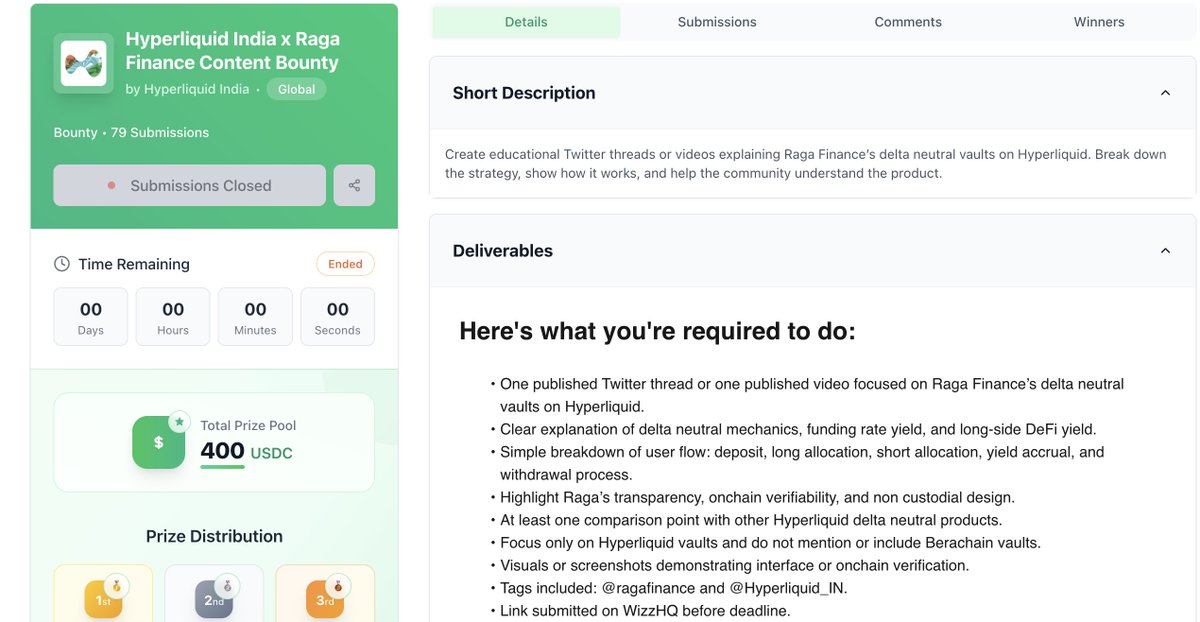The height and width of the screenshot is (622, 1200).
Task: Click the 'One published Twitter thread' bullet
Action: pos(812,395)
